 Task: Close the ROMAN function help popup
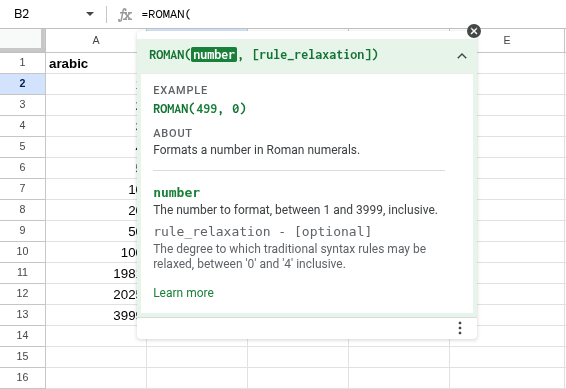(x=474, y=31)
